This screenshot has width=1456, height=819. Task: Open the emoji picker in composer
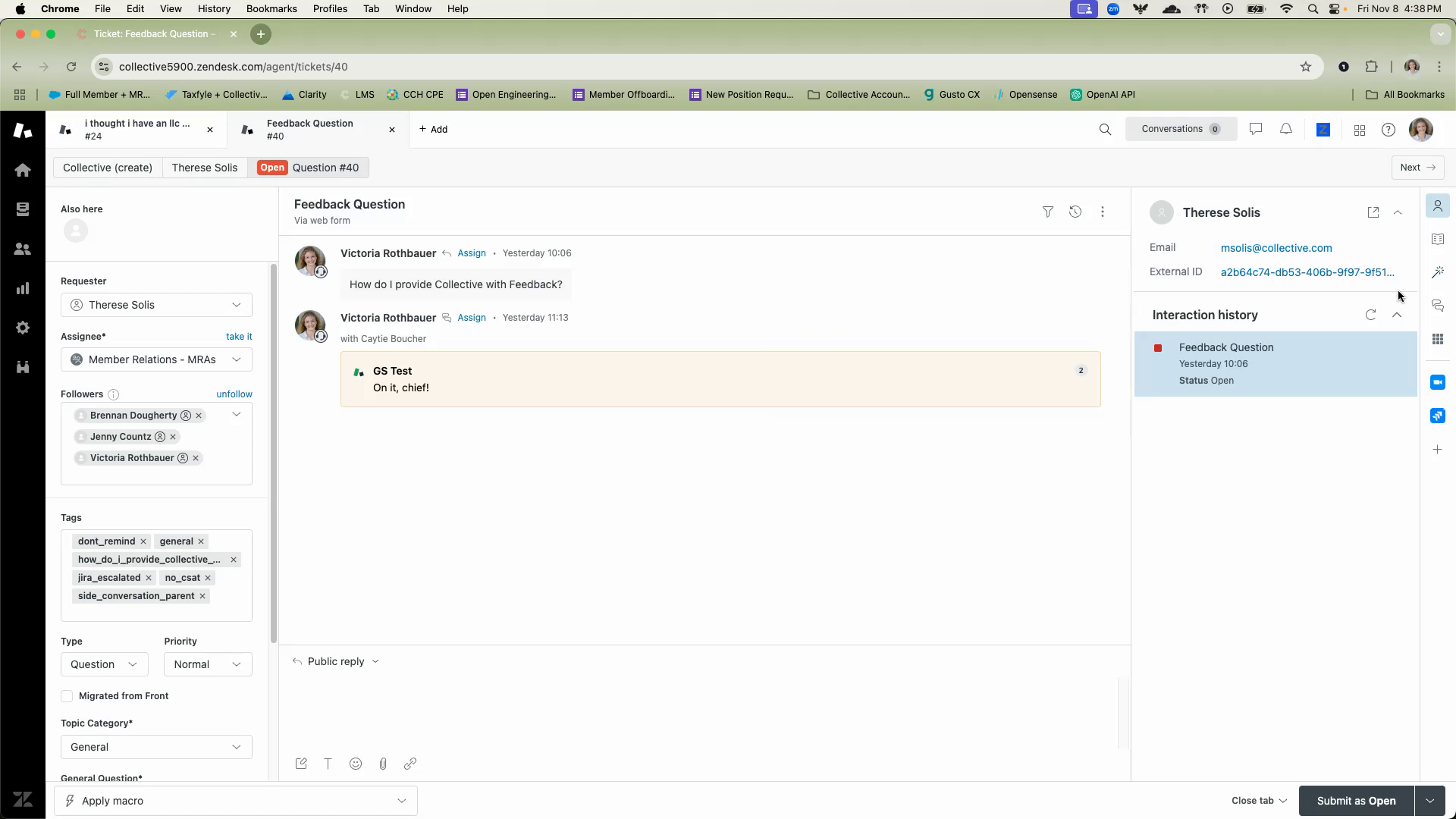point(356,764)
